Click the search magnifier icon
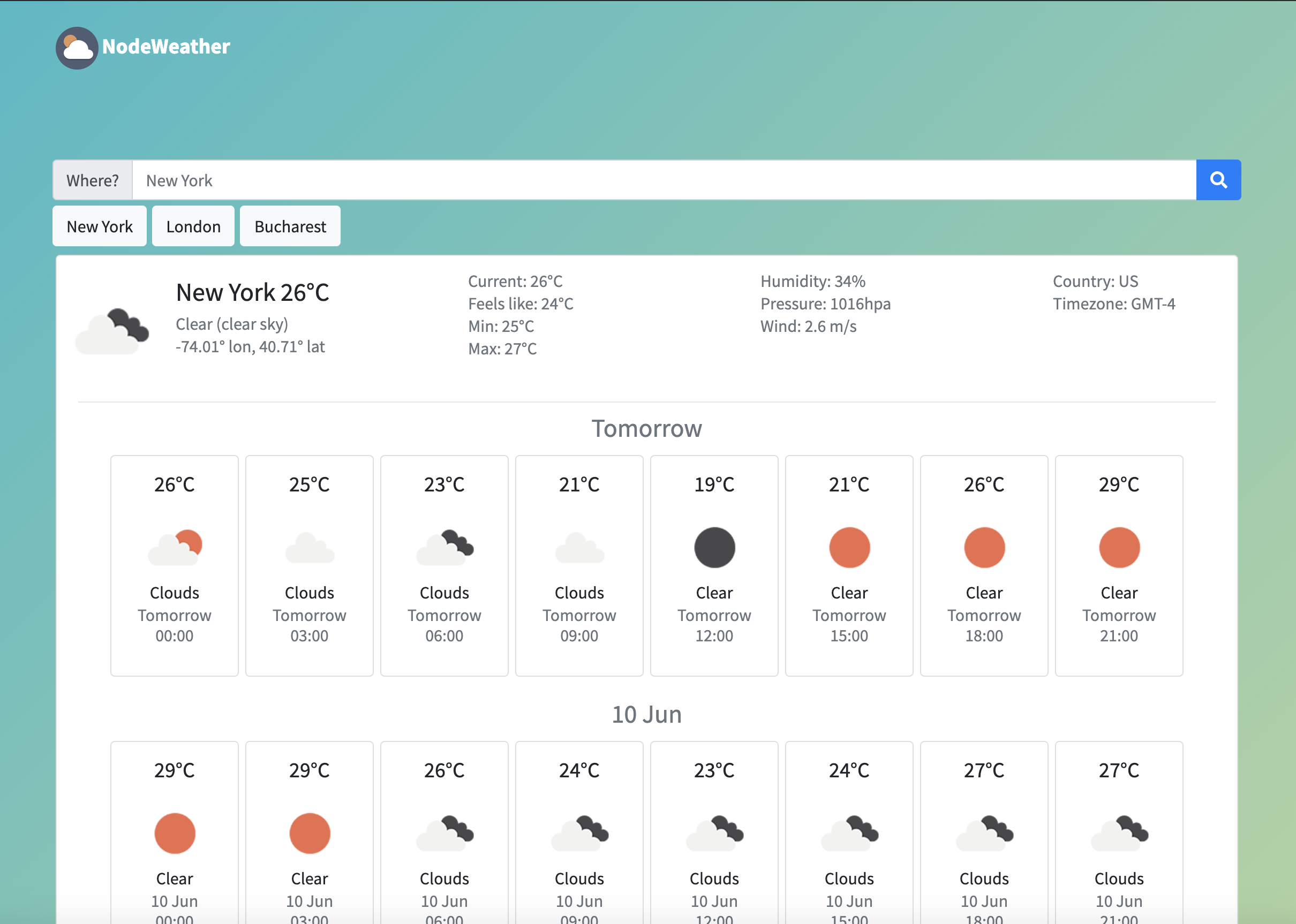Viewport: 1296px width, 924px height. coord(1218,180)
